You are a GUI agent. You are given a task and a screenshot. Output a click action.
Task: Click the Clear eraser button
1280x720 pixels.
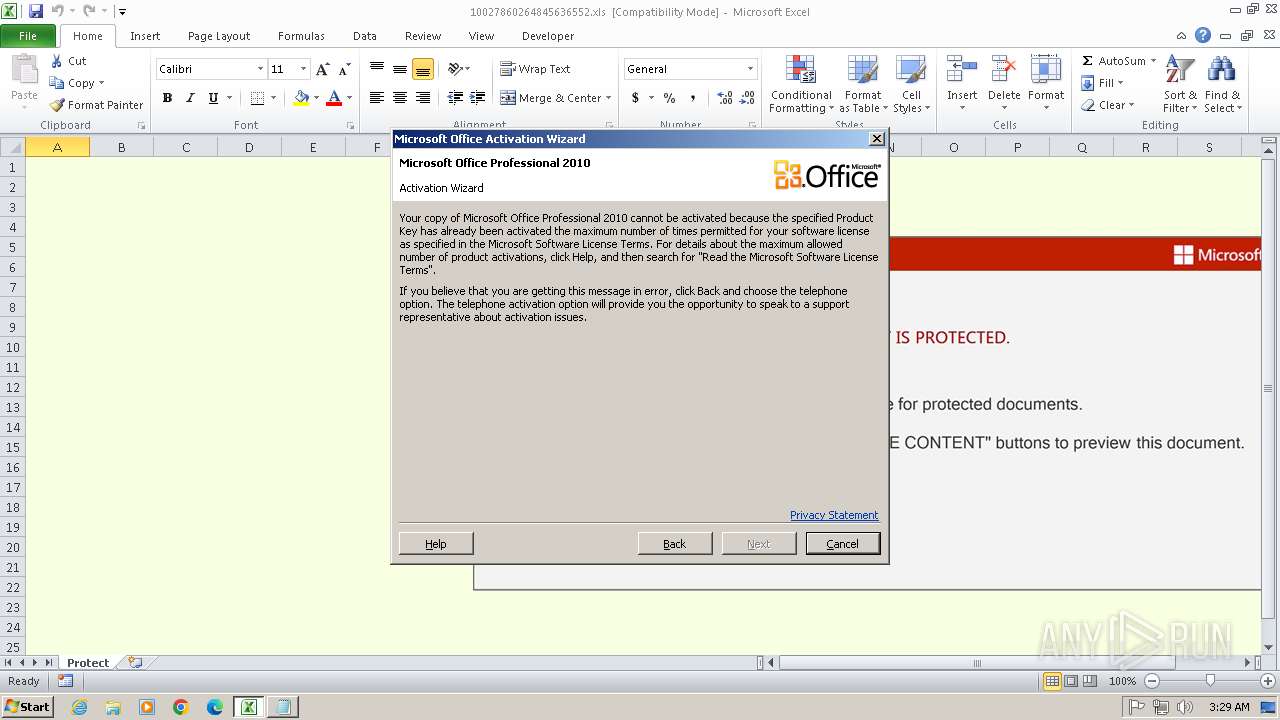[x=1107, y=105]
